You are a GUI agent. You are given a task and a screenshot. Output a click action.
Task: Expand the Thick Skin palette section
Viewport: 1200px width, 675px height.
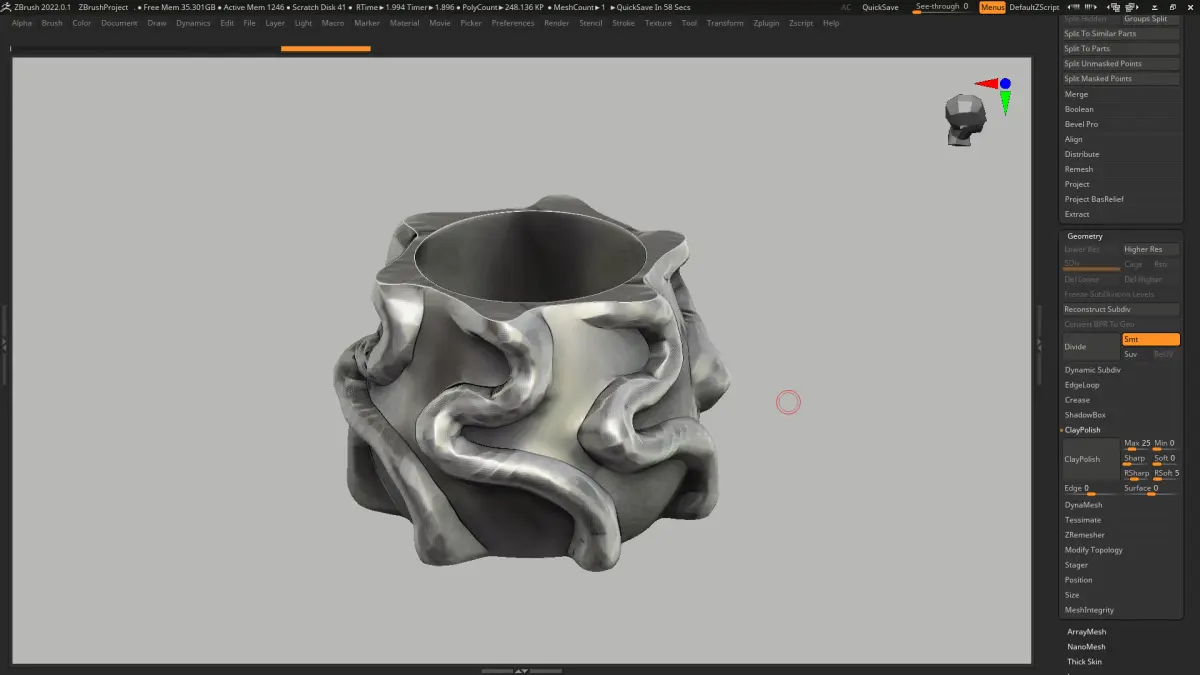1084,662
